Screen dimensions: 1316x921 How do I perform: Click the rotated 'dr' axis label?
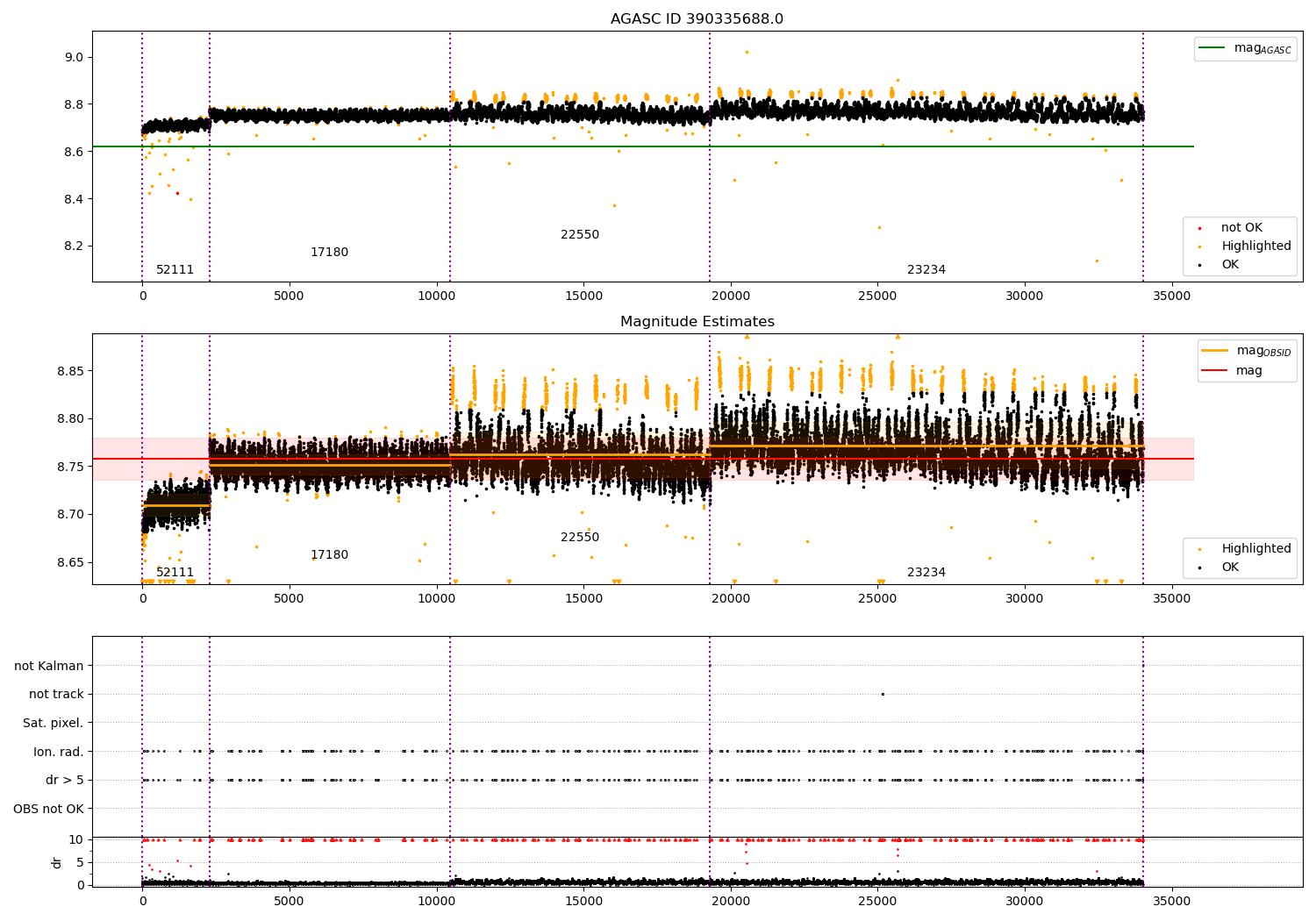click(x=57, y=862)
